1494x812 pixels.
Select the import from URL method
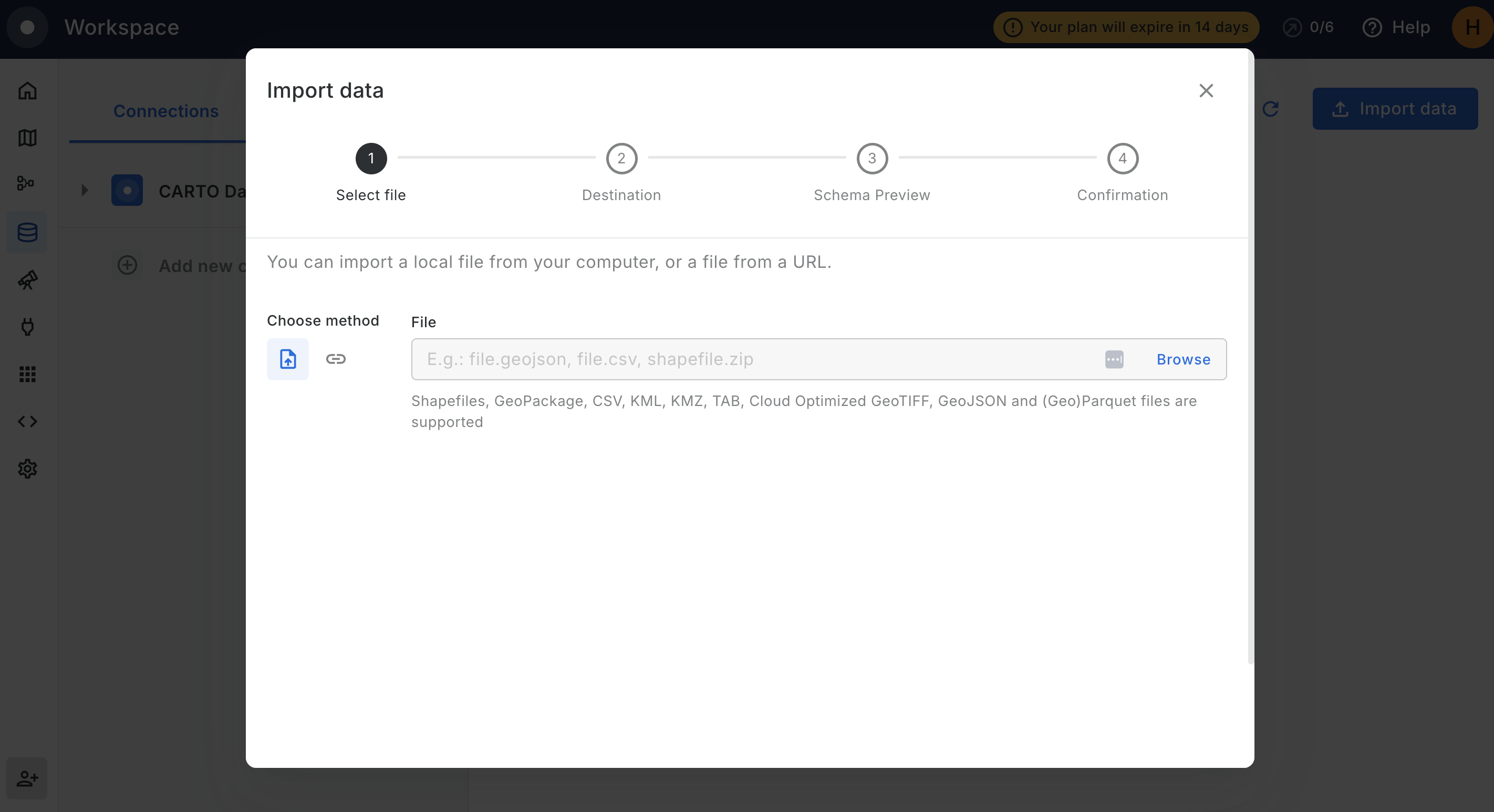[x=336, y=358]
